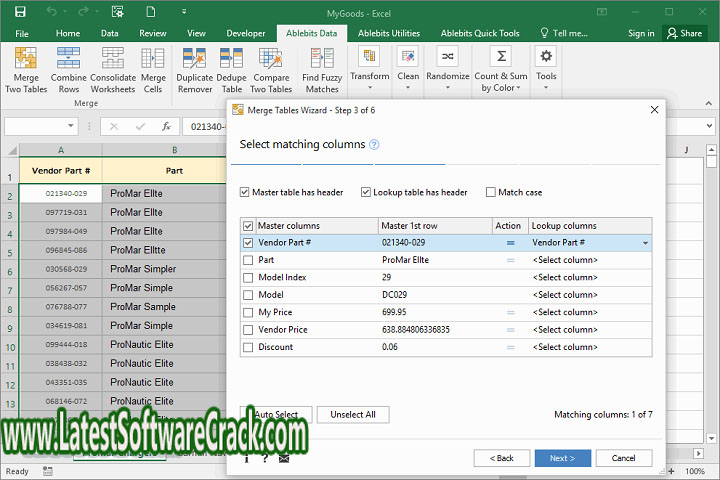Enable the Match case checkbox
Screen dimensions: 720x480
491,192
